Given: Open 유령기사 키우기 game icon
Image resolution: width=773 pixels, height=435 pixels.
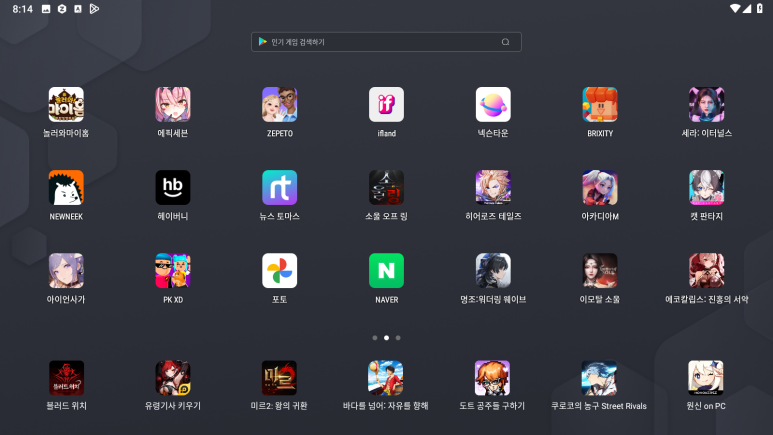Looking at the screenshot, I should [x=173, y=378].
